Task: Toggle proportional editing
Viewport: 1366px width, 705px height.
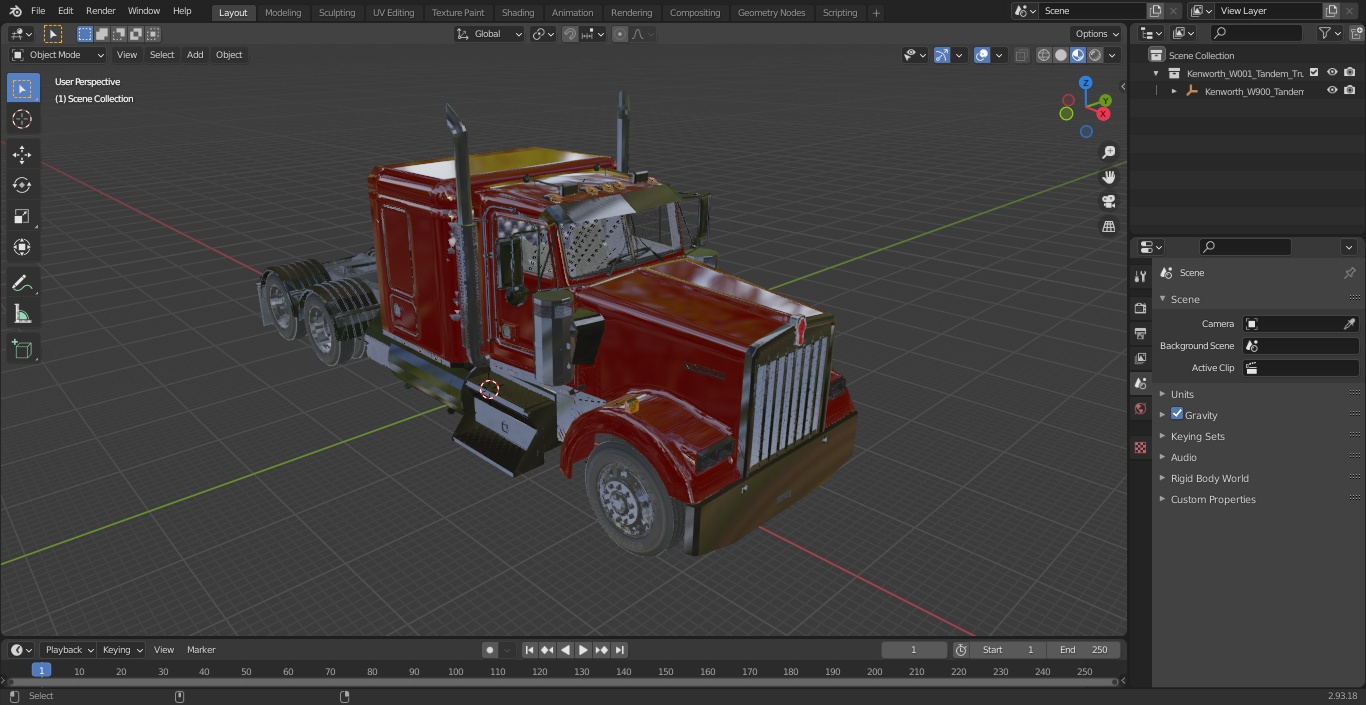Action: click(x=620, y=34)
